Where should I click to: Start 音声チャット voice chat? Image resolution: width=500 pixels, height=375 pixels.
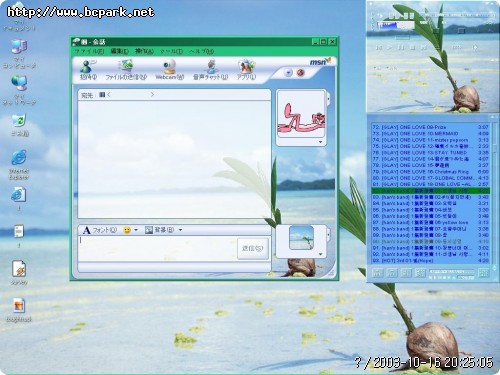(211, 69)
